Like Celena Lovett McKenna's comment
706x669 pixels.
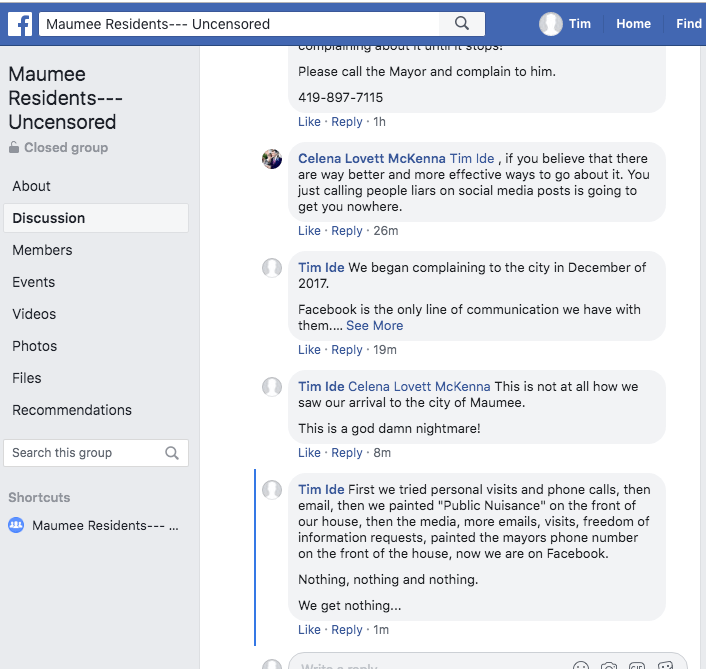click(309, 231)
